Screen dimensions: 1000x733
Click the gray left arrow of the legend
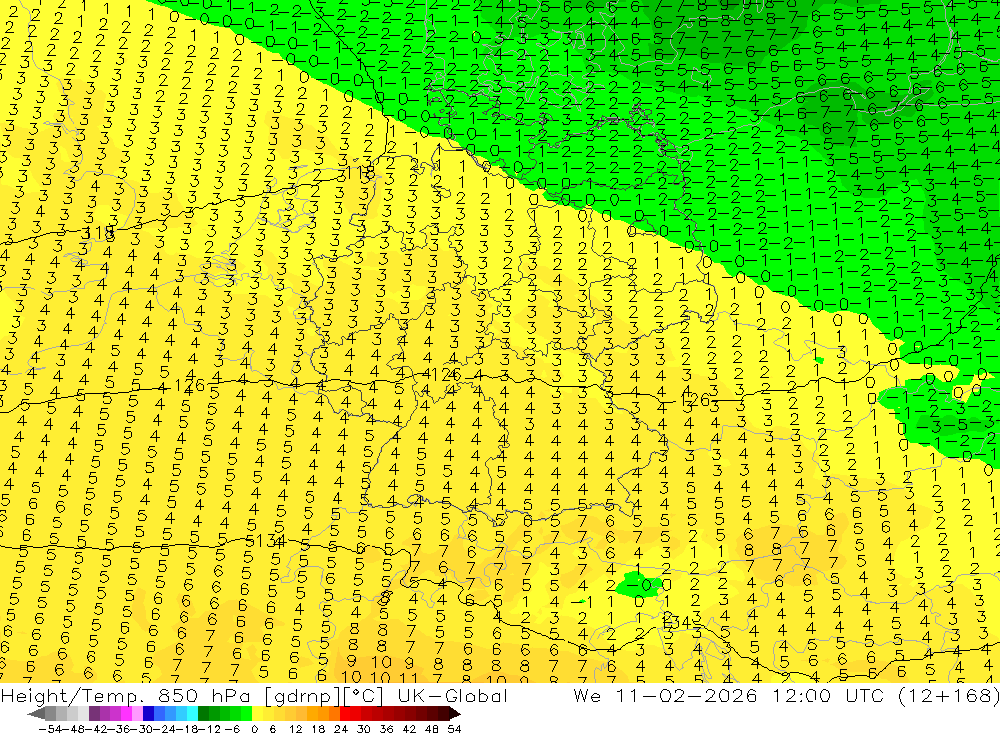[37, 714]
